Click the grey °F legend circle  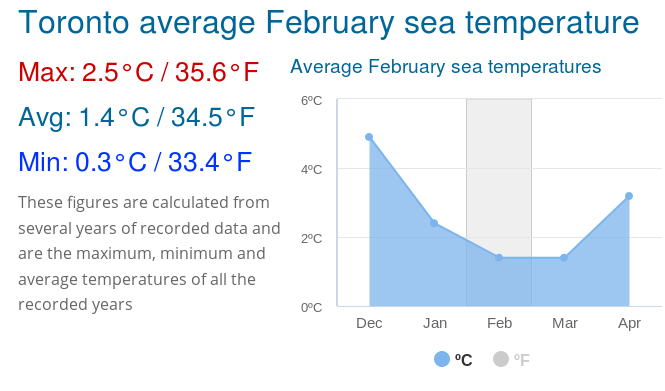[501, 359]
